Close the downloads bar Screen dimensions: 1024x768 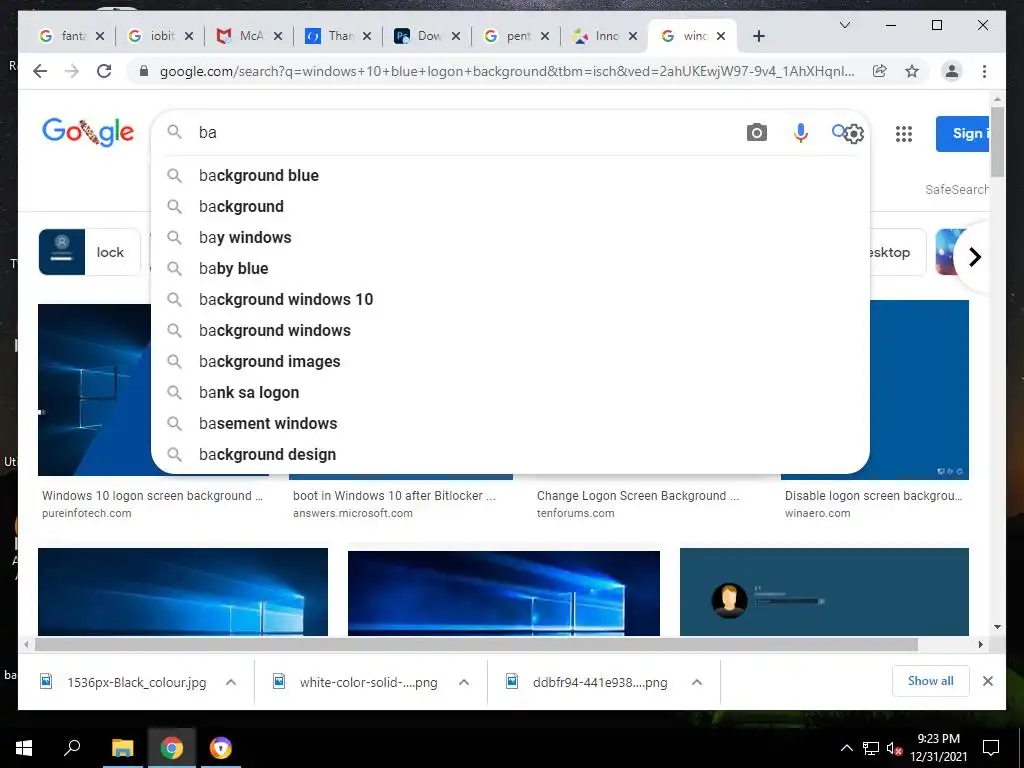pos(987,681)
